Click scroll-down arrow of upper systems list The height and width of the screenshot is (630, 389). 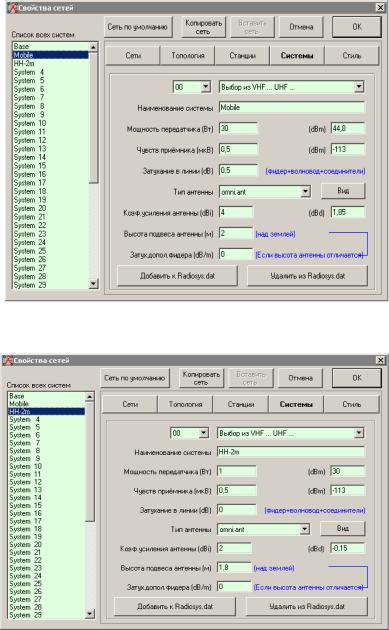(x=93, y=284)
